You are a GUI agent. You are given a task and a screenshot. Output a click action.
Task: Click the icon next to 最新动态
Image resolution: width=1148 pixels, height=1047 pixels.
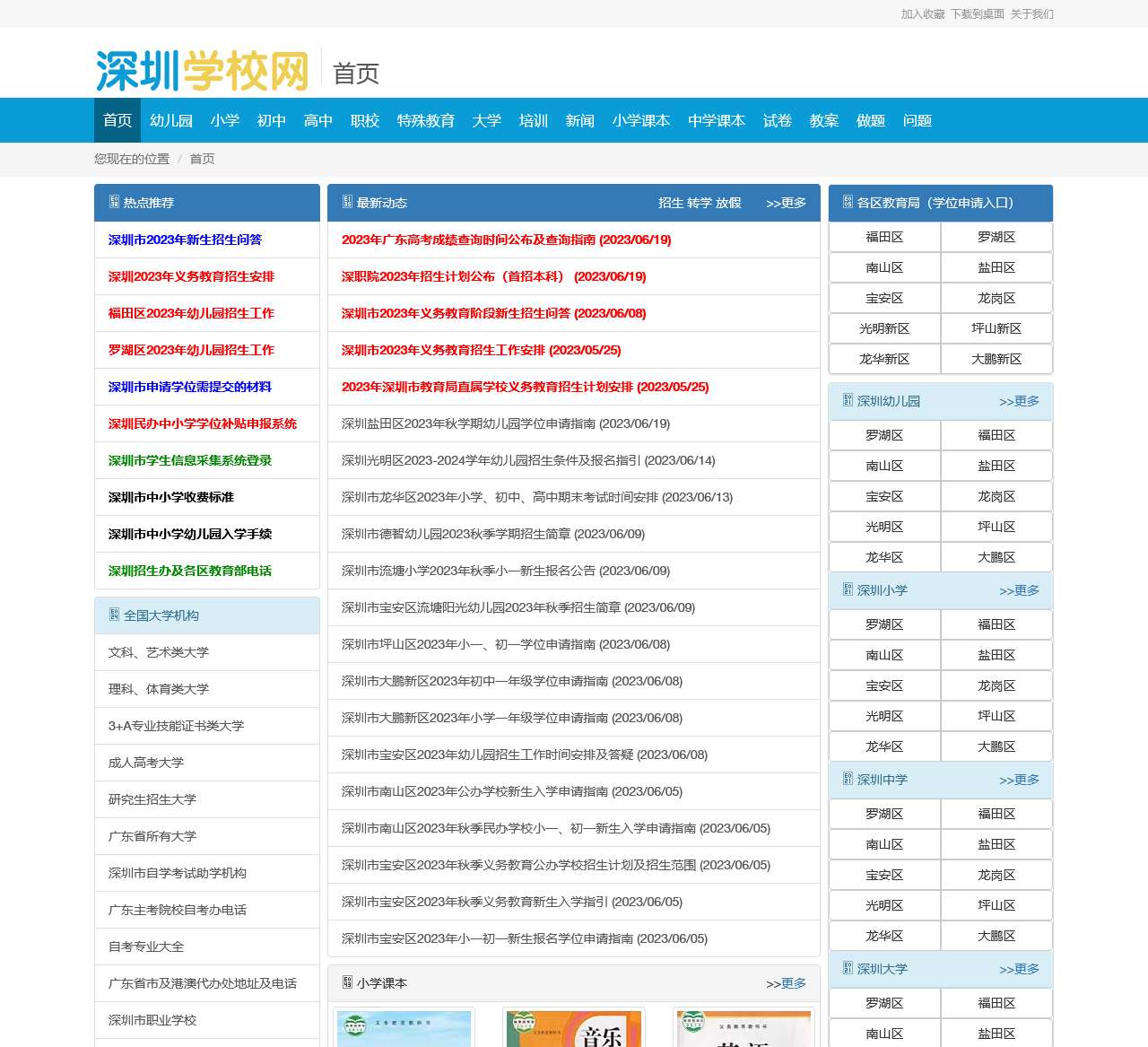tap(347, 202)
